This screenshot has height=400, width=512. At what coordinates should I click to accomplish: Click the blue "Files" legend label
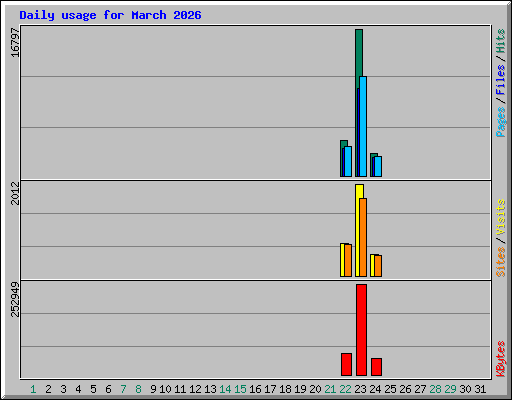[500, 79]
